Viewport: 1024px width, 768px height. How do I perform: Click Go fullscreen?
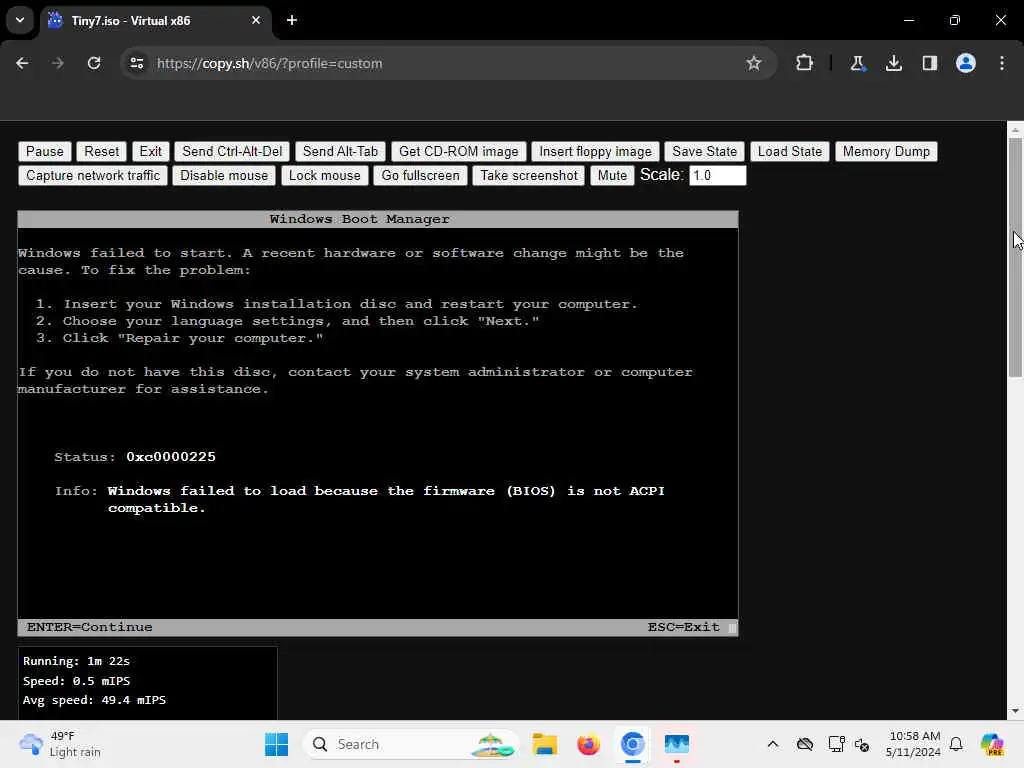coord(421,176)
